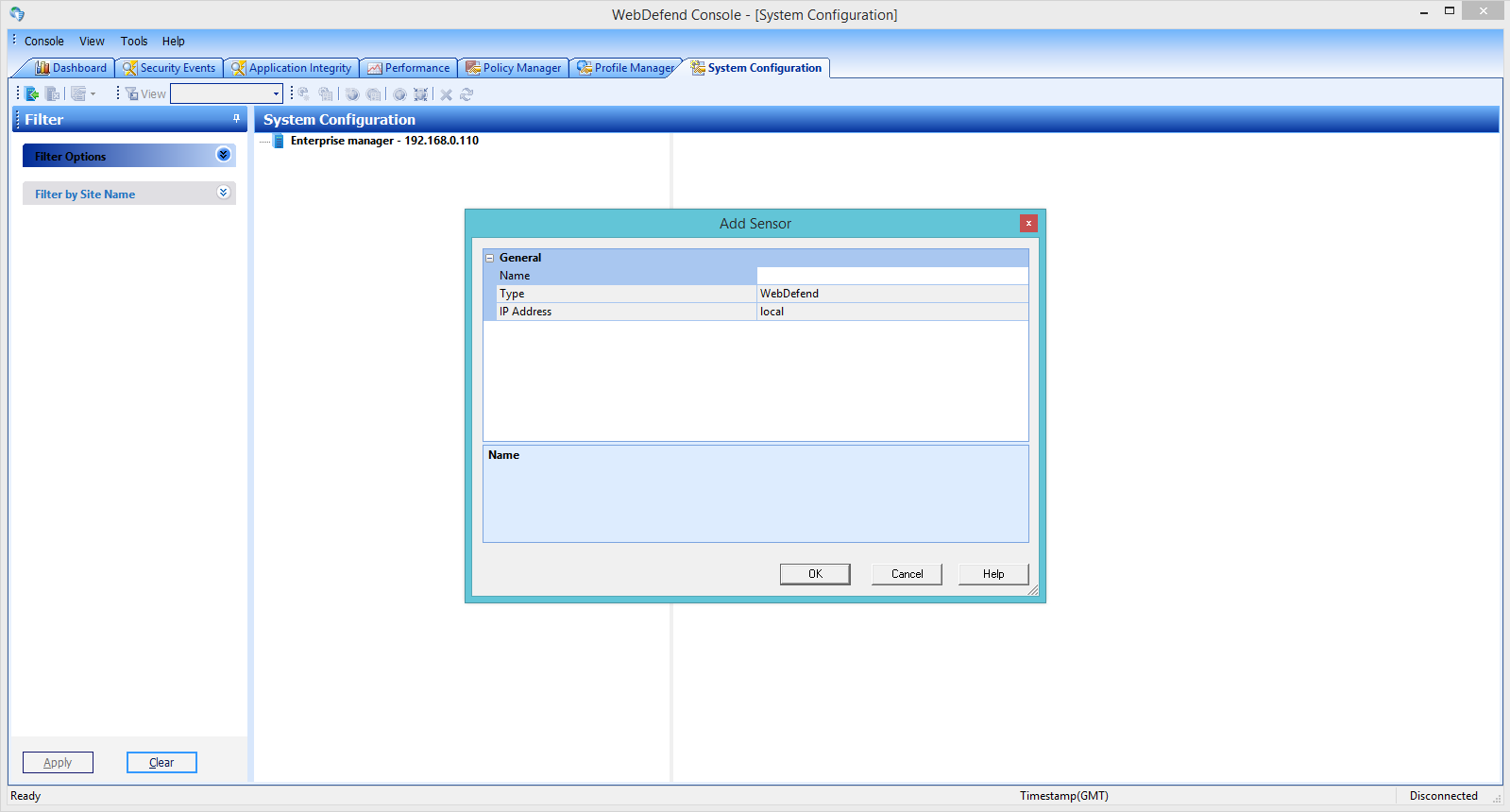Image resolution: width=1510 pixels, height=812 pixels.
Task: Click the Disconnected status bar entry
Action: coord(1443,796)
